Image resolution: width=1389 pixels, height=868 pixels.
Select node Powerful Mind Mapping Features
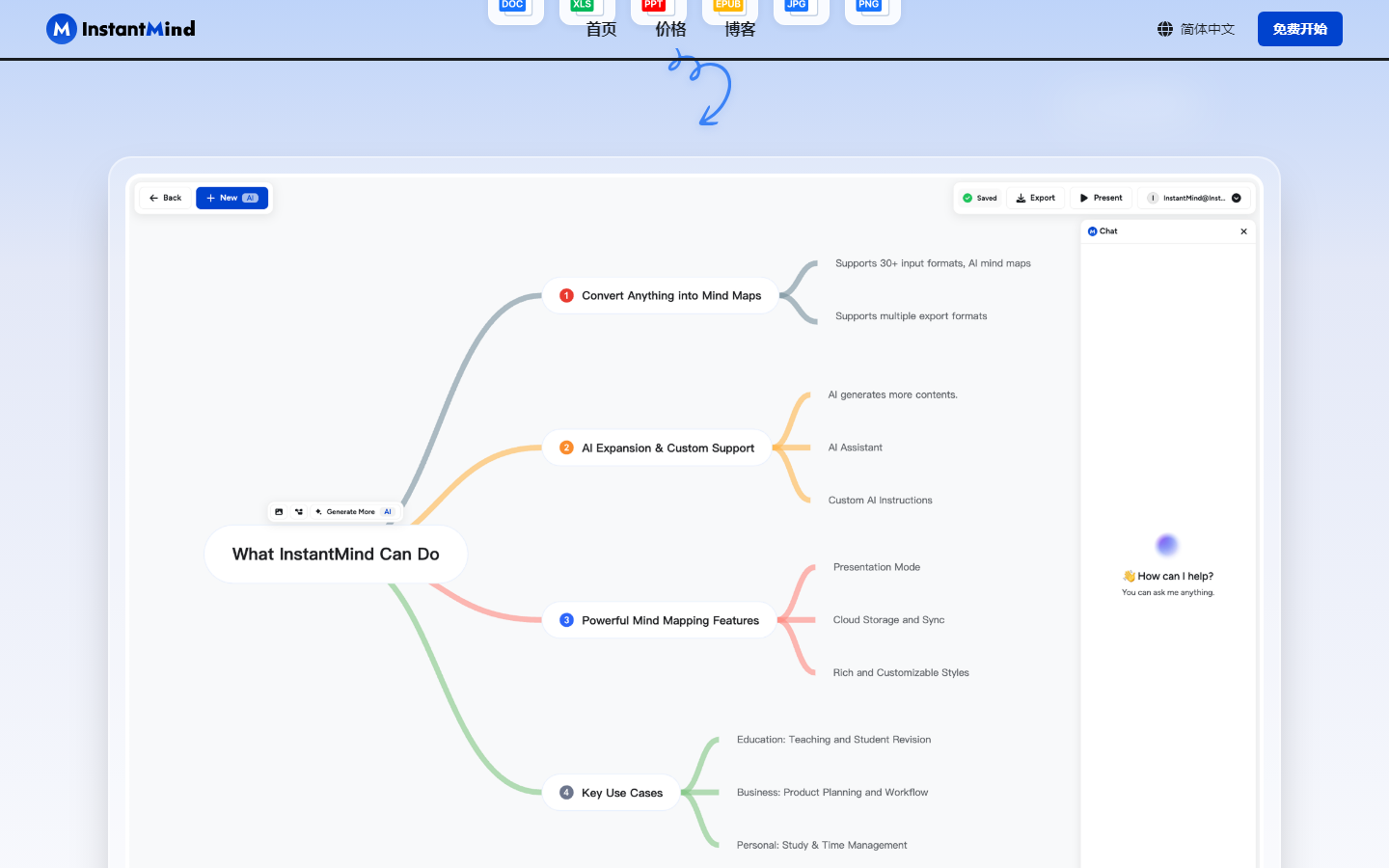[660, 620]
